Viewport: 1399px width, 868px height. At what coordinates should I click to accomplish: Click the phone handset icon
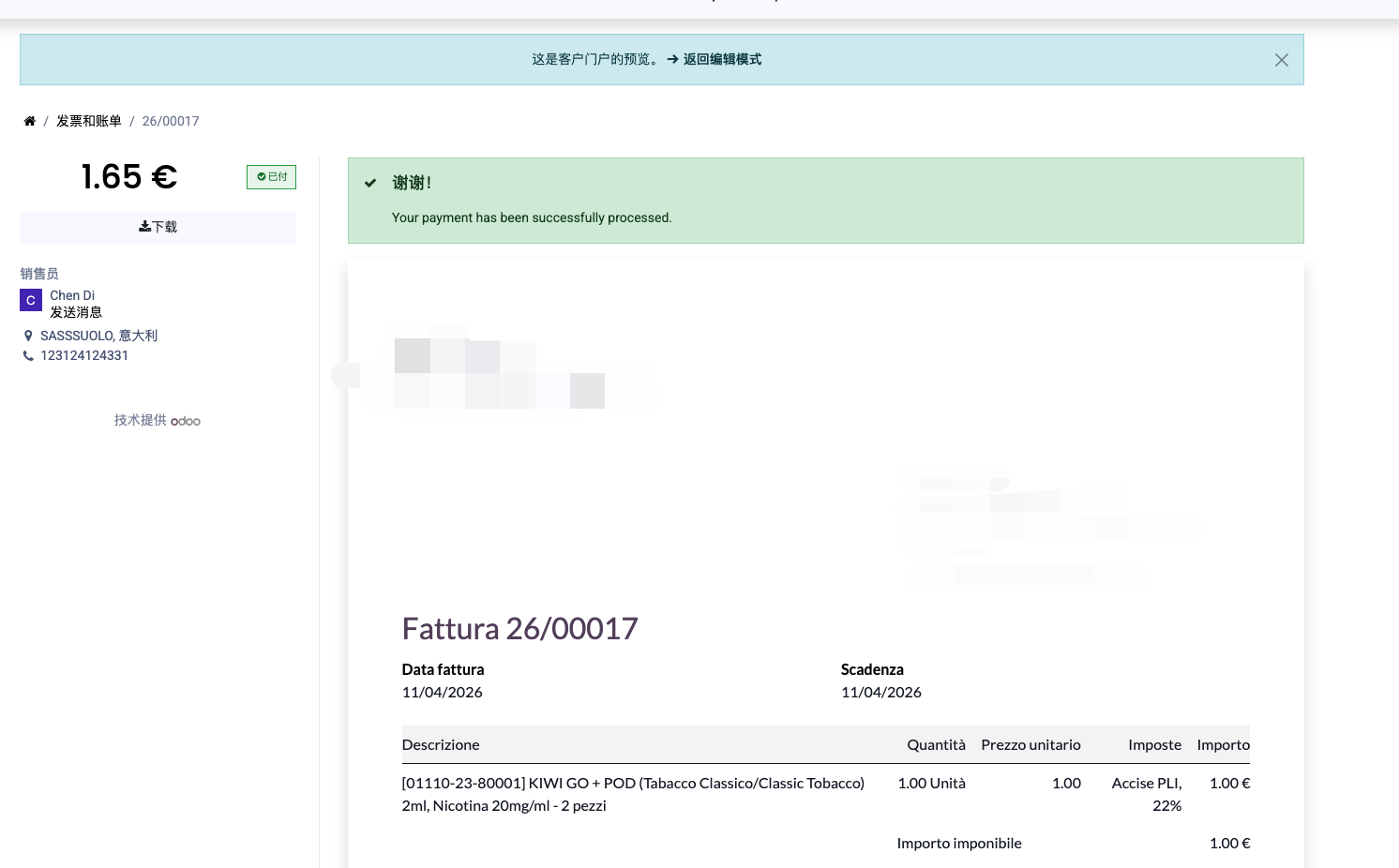[x=28, y=355]
